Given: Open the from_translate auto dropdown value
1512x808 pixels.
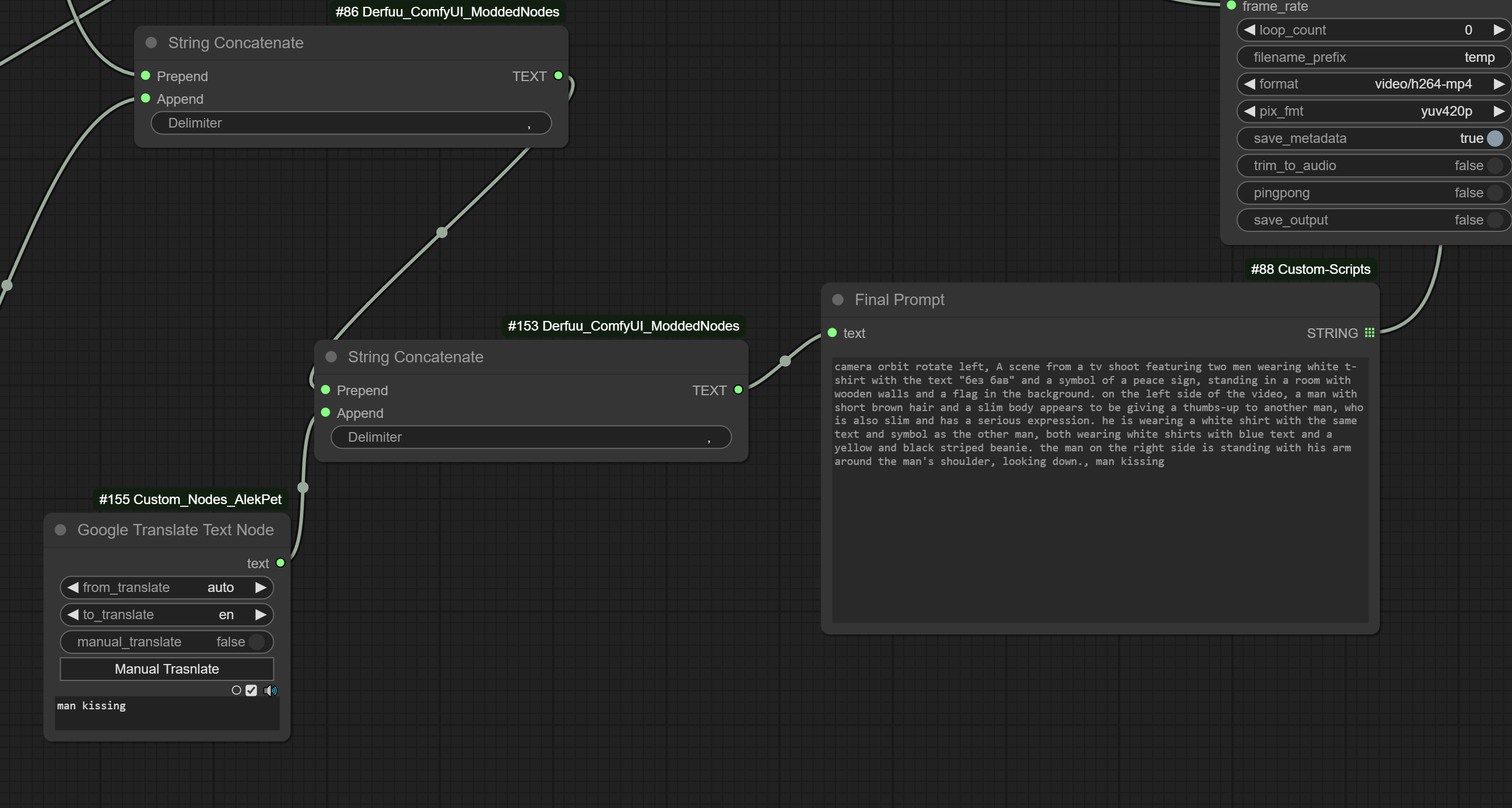Looking at the screenshot, I should click(221, 587).
